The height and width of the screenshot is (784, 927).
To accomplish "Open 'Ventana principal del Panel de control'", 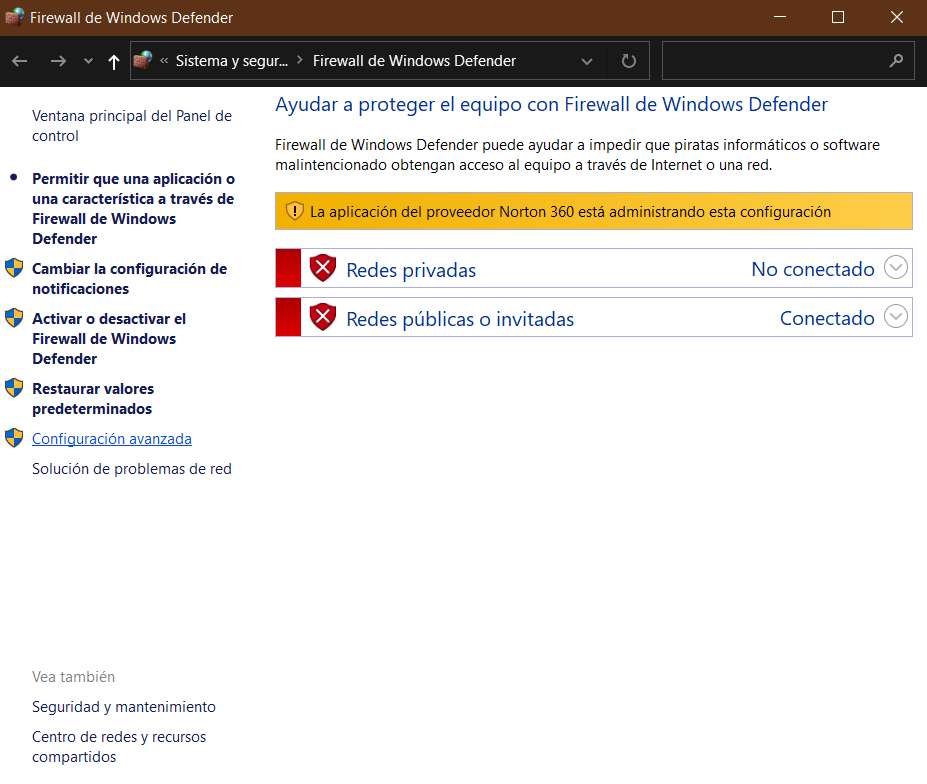I will coord(132,125).
